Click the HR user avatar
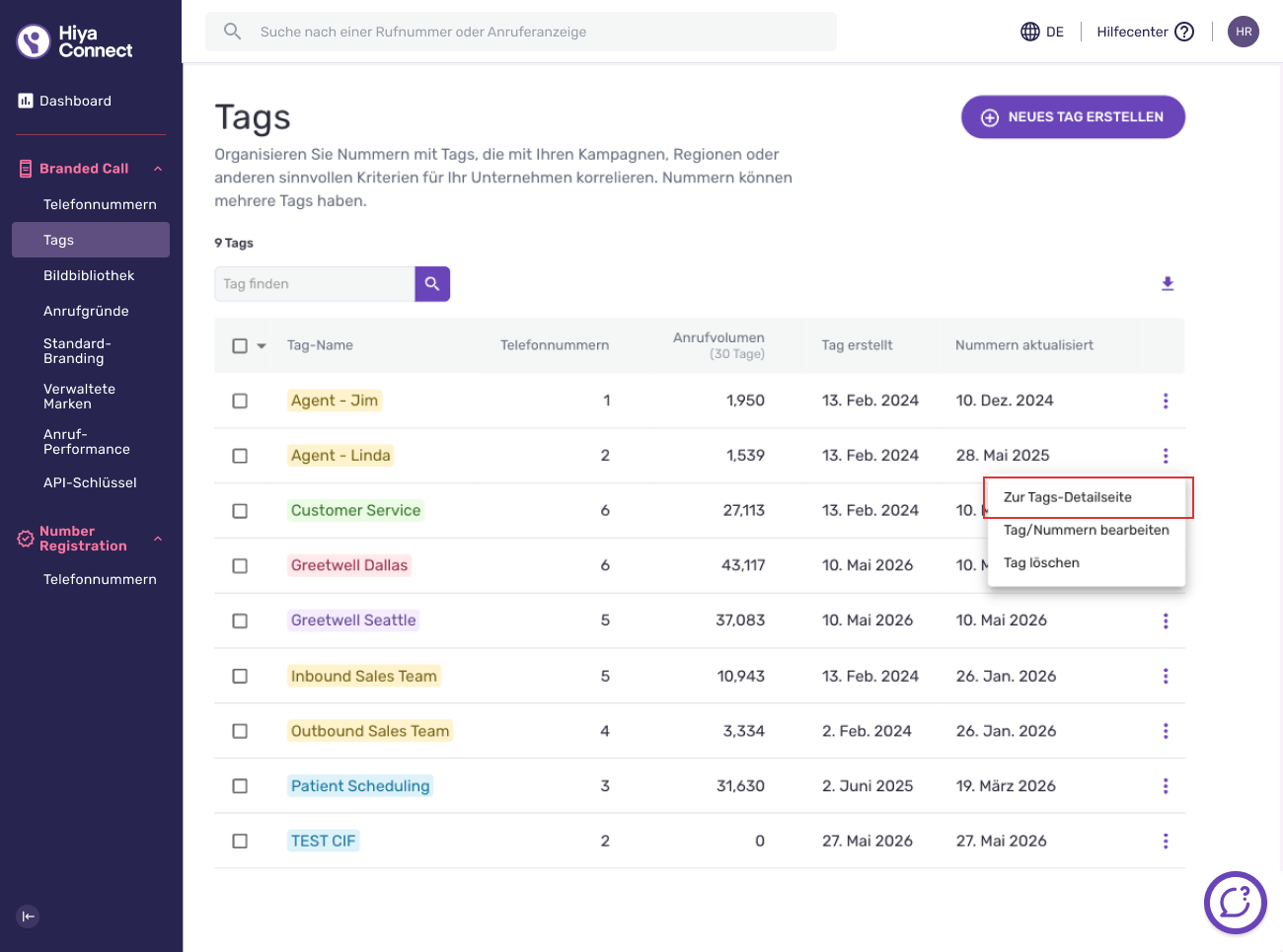This screenshot has height=952, width=1283. [1244, 32]
